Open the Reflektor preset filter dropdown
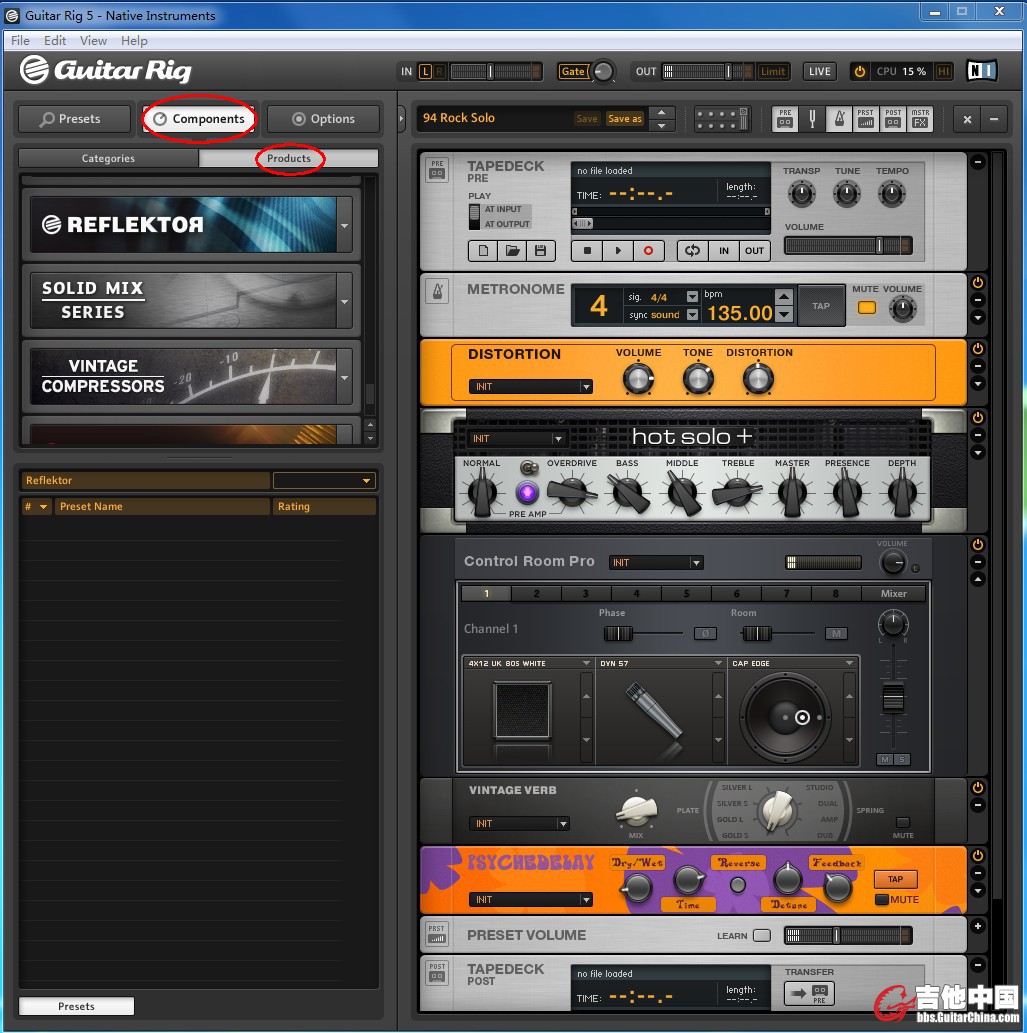Image resolution: width=1027 pixels, height=1033 pixels. (x=325, y=481)
